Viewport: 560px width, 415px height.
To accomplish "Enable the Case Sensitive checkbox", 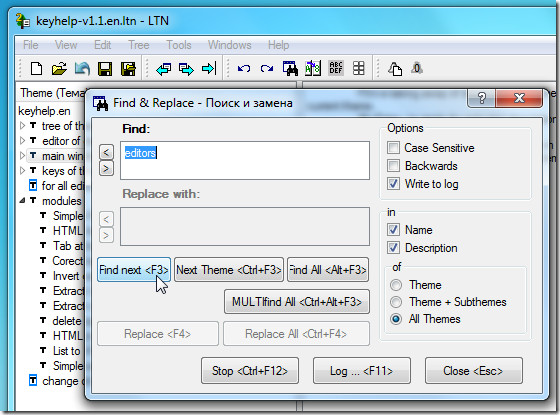I will 393,148.
